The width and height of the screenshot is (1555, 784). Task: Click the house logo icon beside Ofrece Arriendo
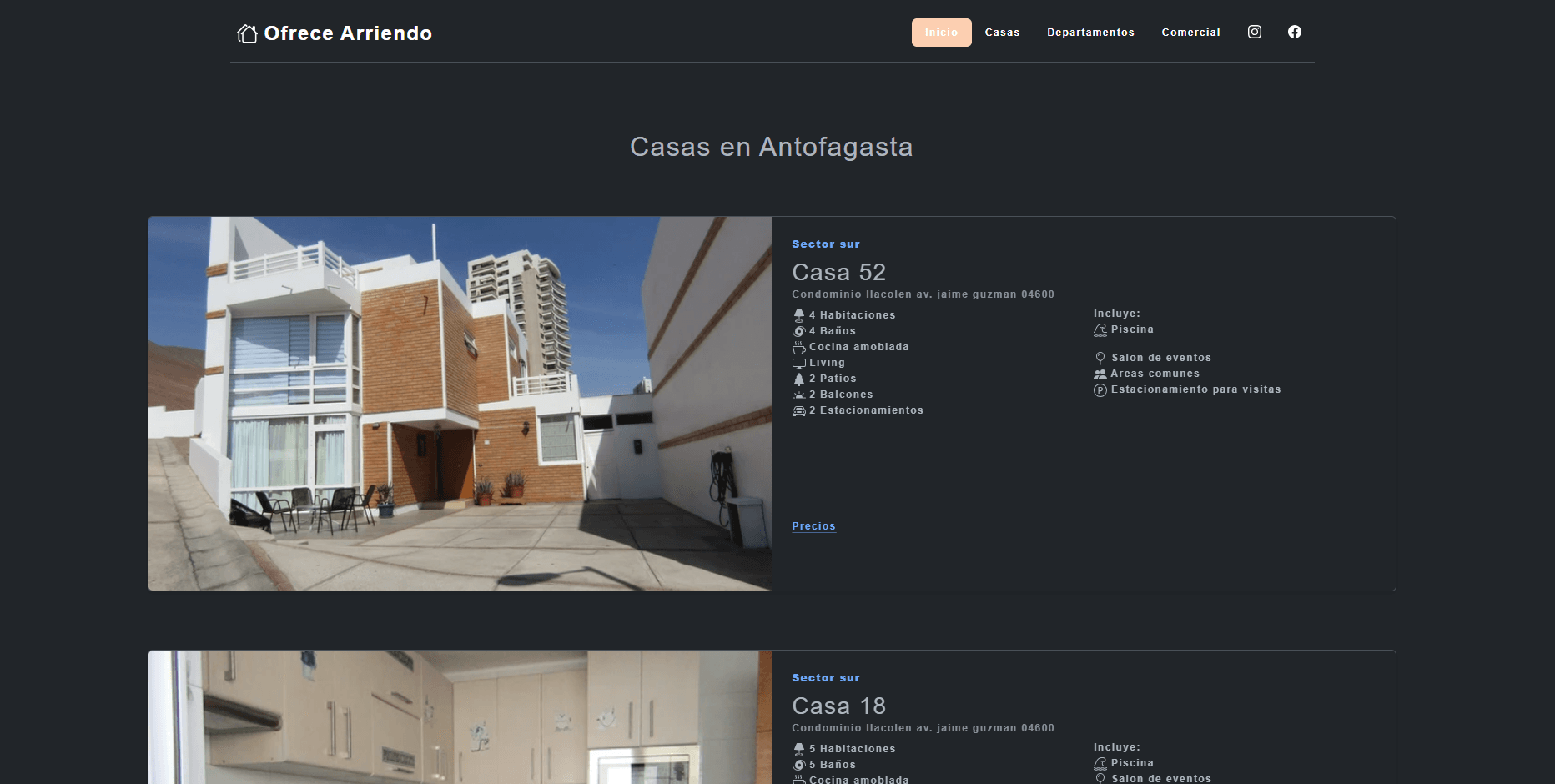(247, 33)
